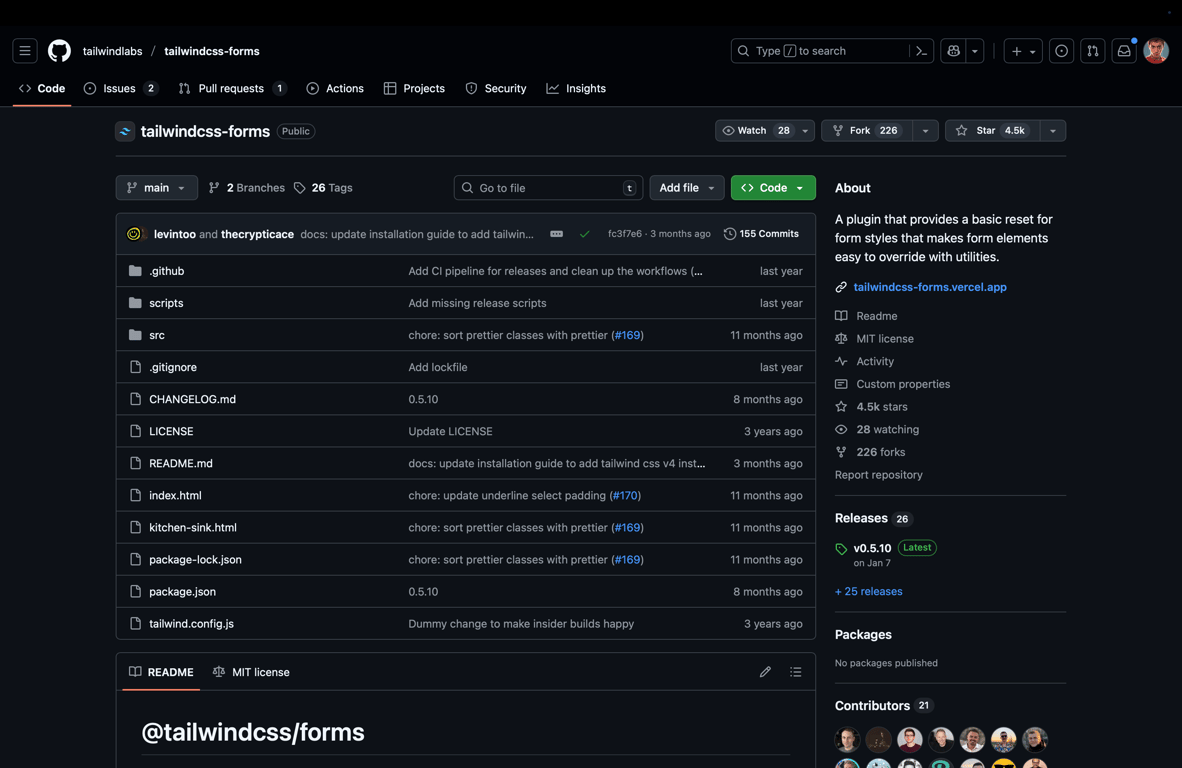
Task: Open README.md file
Action: click(x=181, y=463)
